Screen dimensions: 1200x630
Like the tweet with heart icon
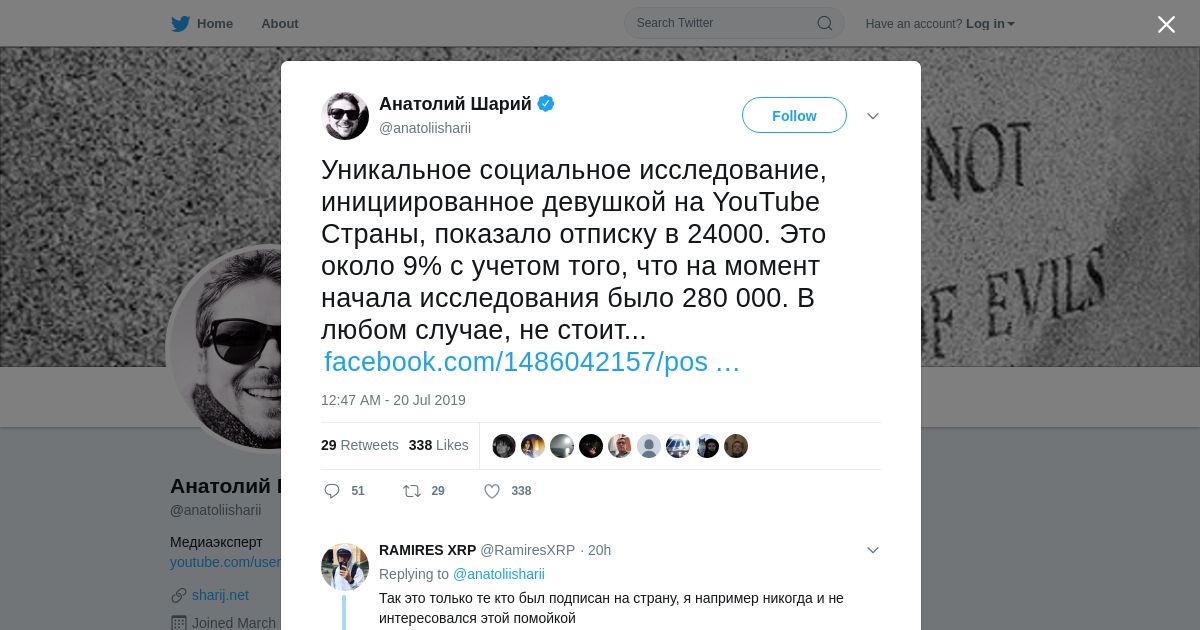pyautogui.click(x=492, y=491)
